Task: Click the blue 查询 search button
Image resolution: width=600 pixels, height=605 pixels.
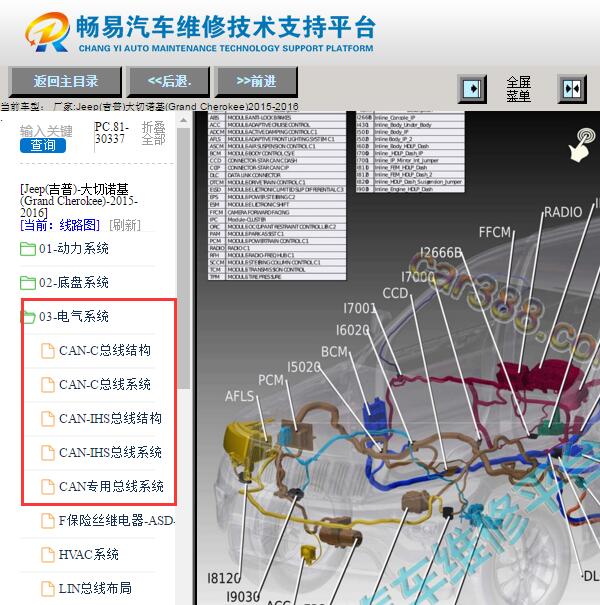Action: pos(43,145)
